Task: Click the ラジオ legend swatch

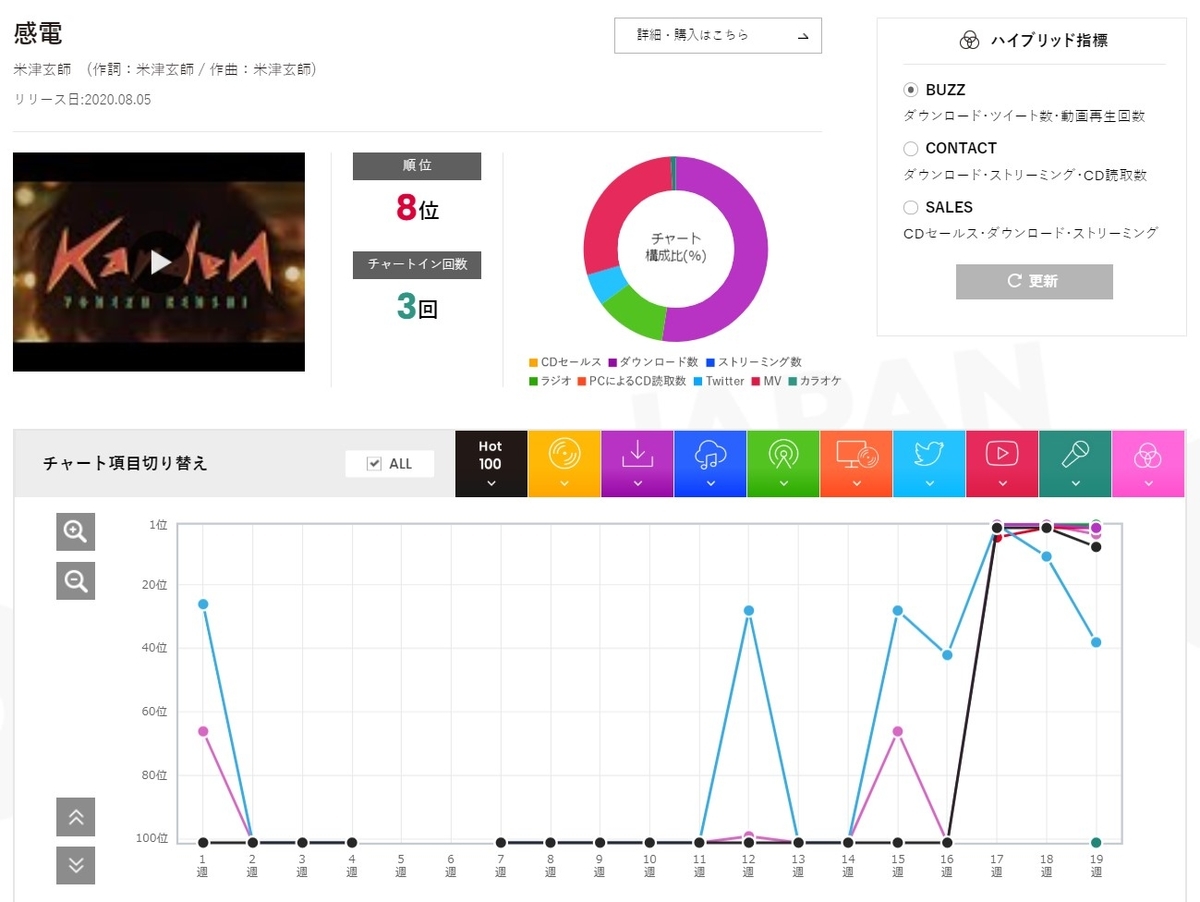Action: click(533, 381)
